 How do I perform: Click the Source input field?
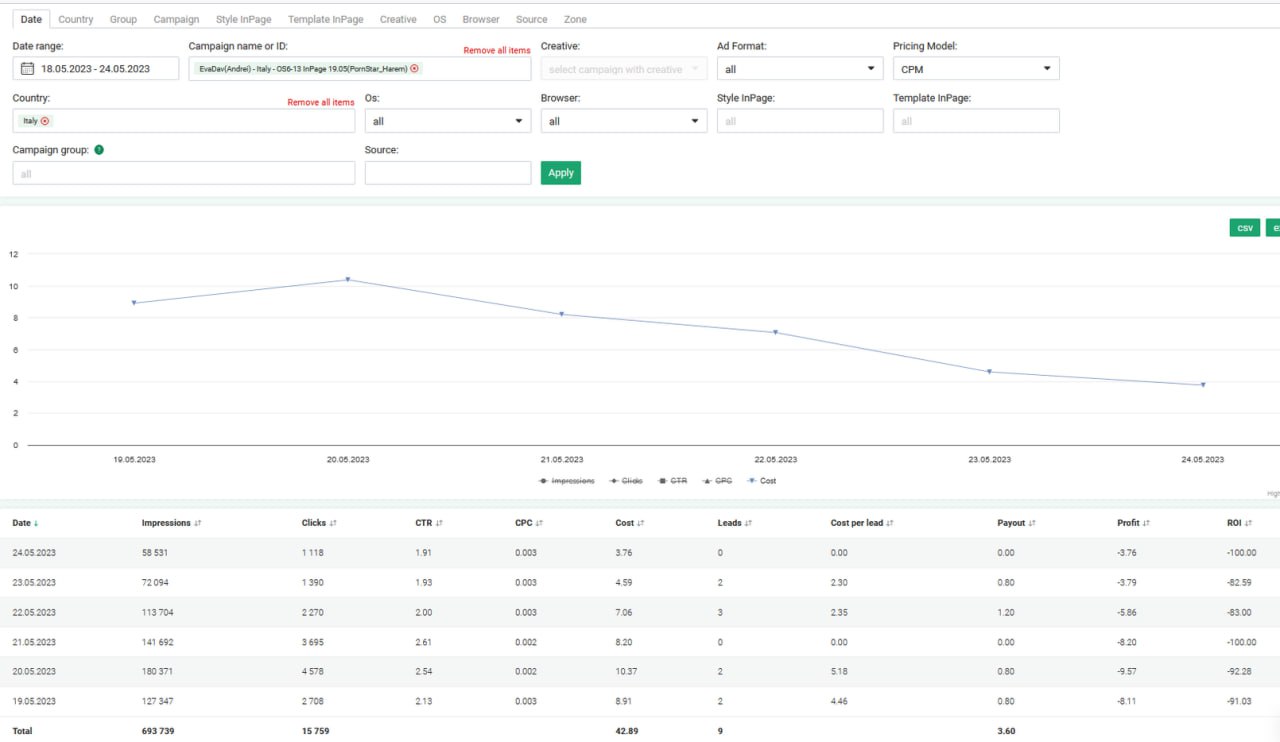(448, 173)
